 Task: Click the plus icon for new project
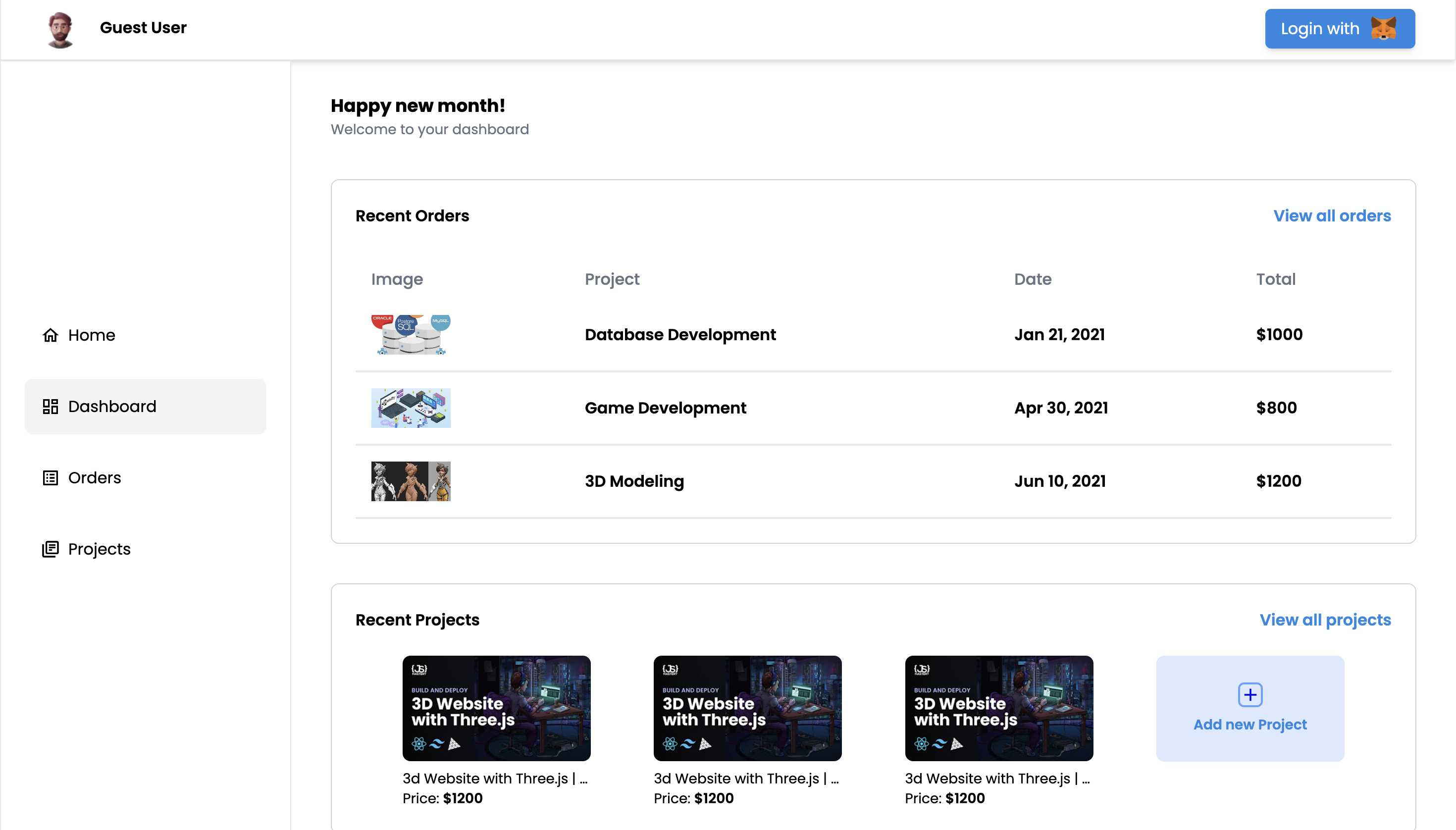click(1249, 695)
